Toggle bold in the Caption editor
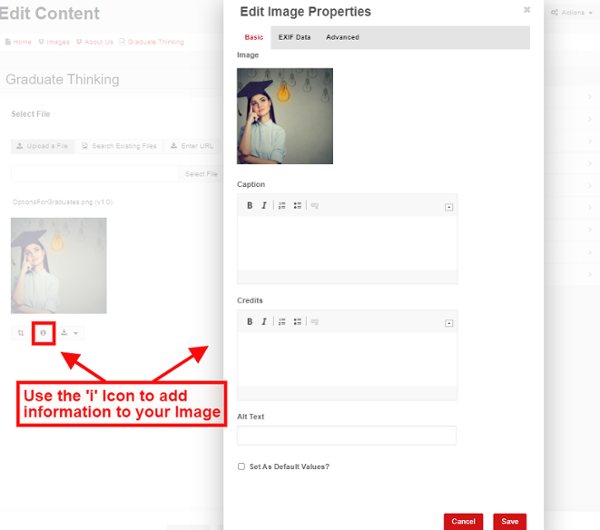The image size is (600, 530). 249,205
